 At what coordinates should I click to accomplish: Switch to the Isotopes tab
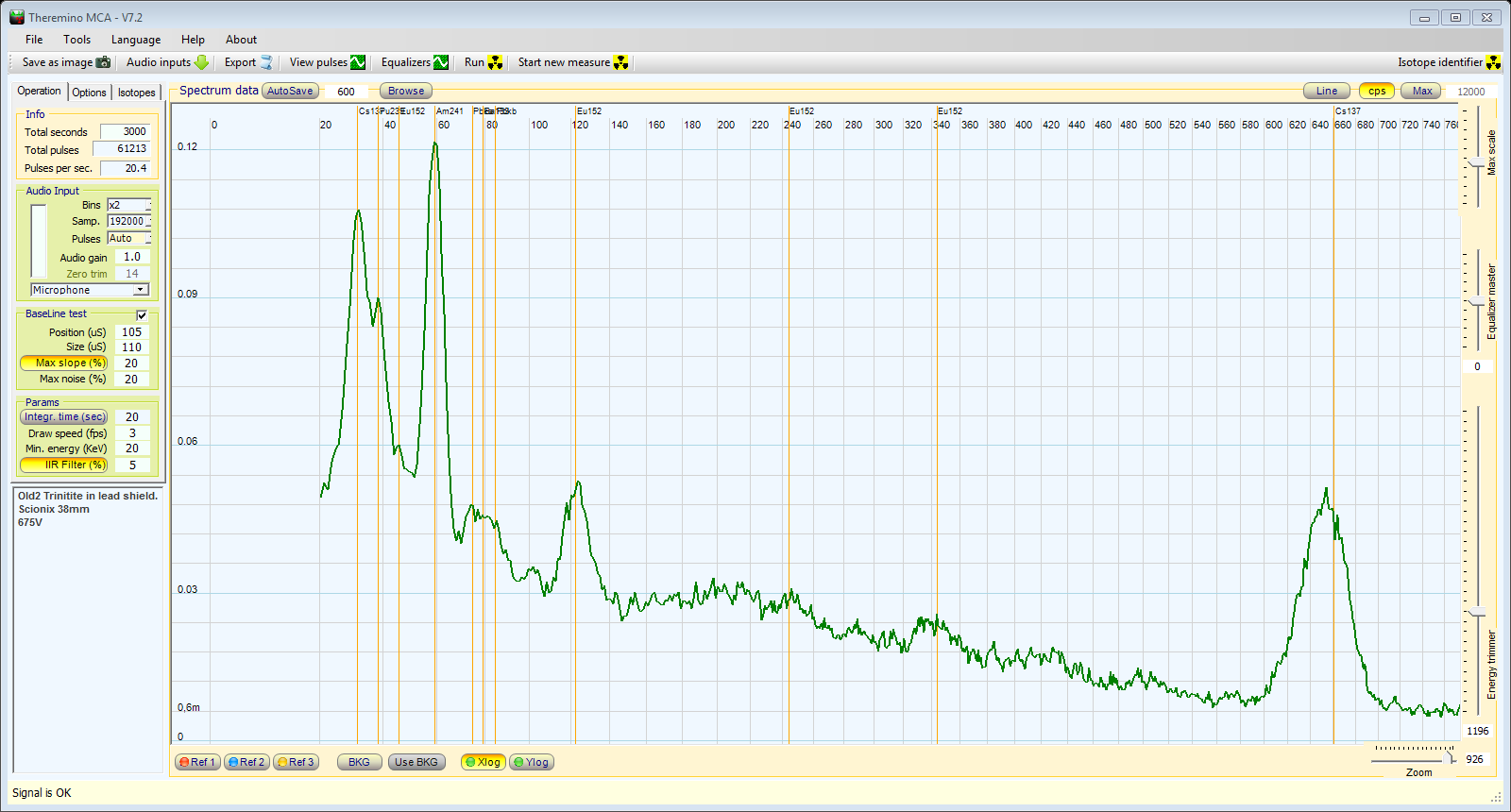tap(136, 93)
